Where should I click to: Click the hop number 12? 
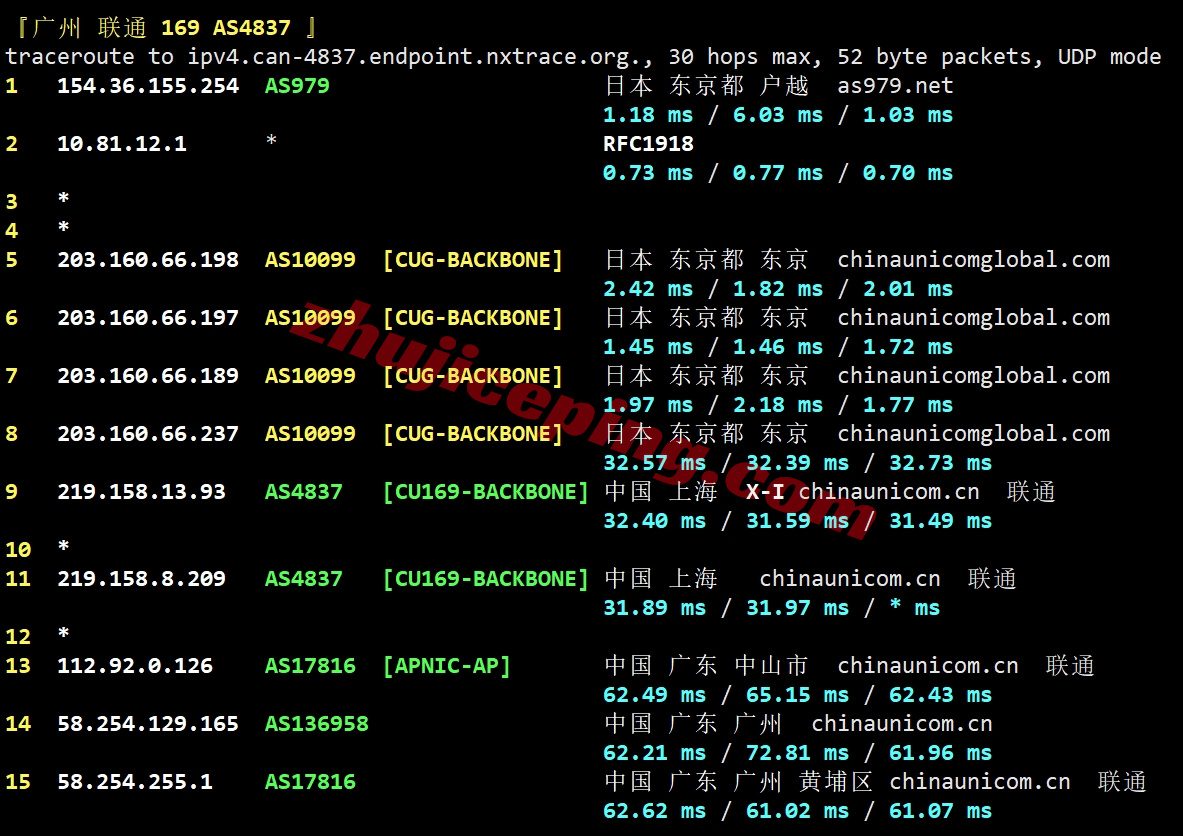click(x=18, y=638)
